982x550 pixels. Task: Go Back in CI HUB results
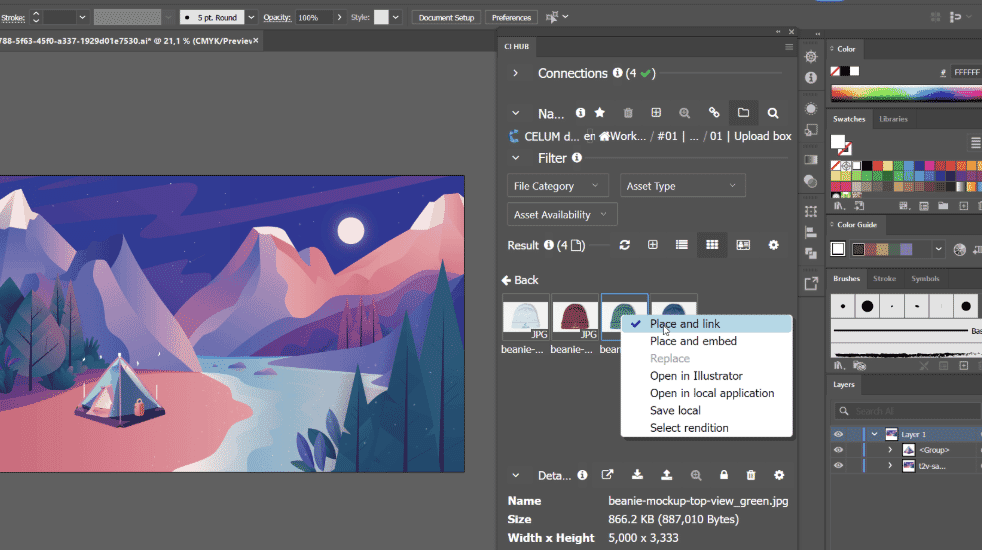coord(520,280)
